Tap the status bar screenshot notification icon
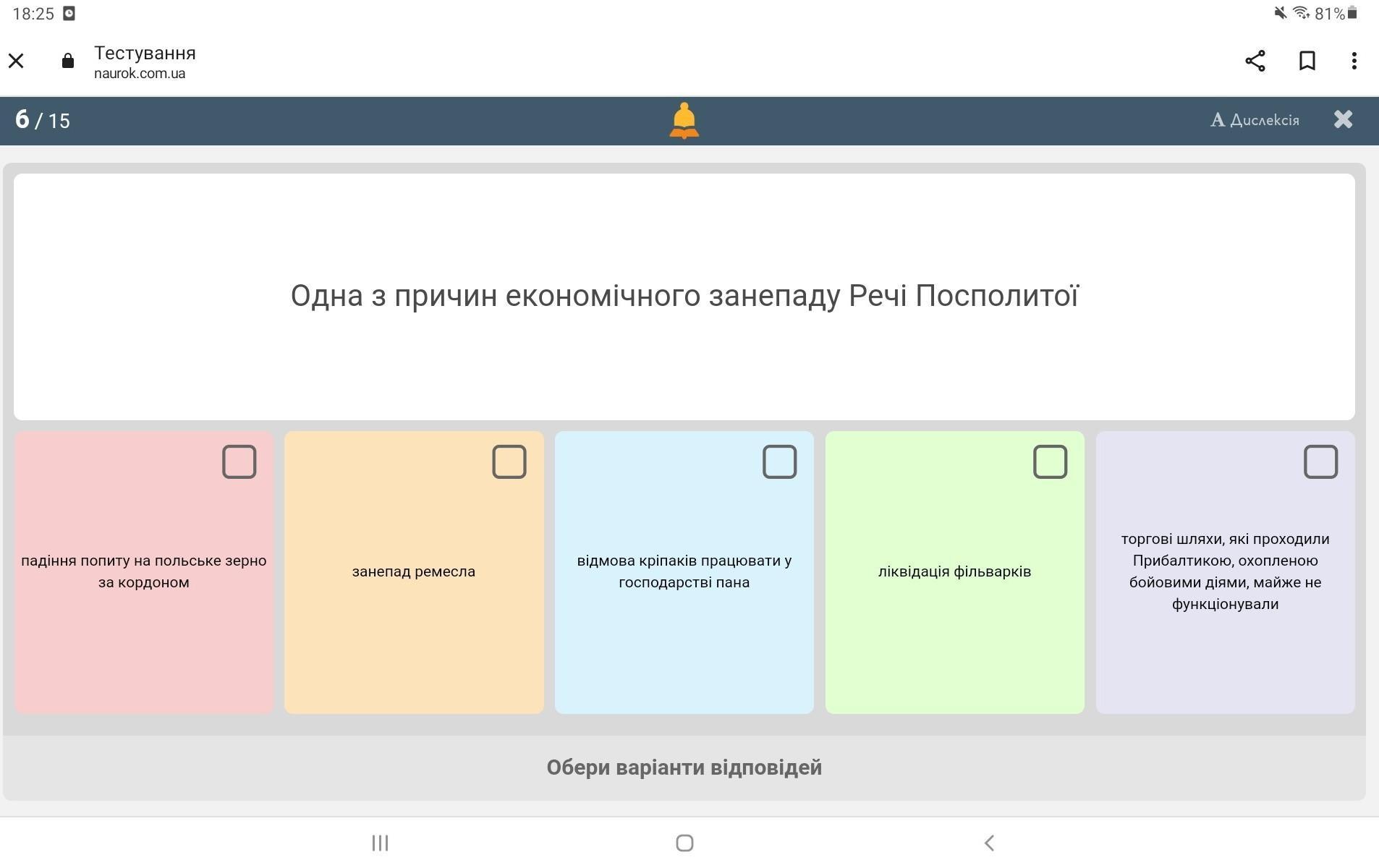 [x=69, y=14]
